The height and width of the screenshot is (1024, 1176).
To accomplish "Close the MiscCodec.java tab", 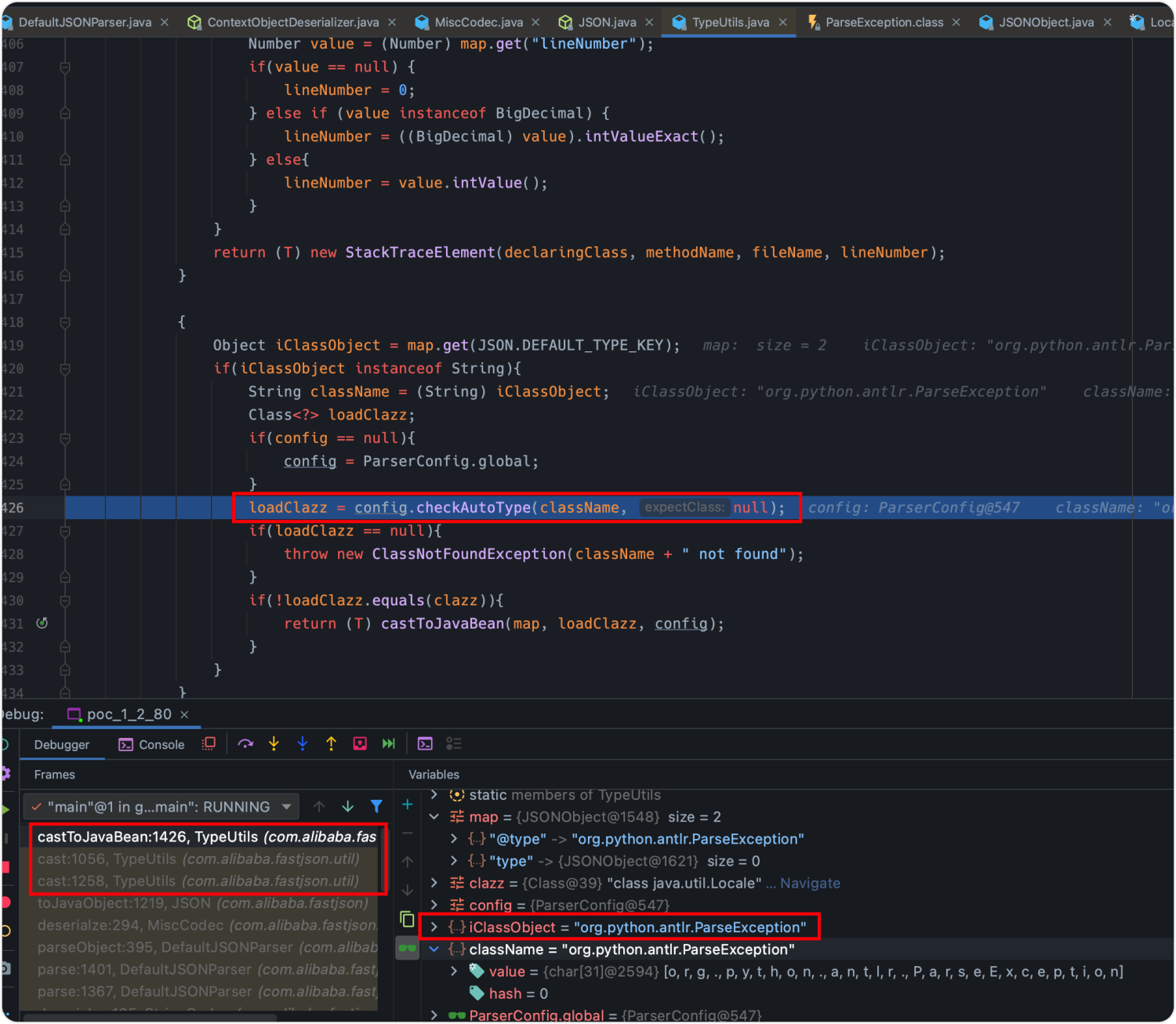I will (x=536, y=22).
